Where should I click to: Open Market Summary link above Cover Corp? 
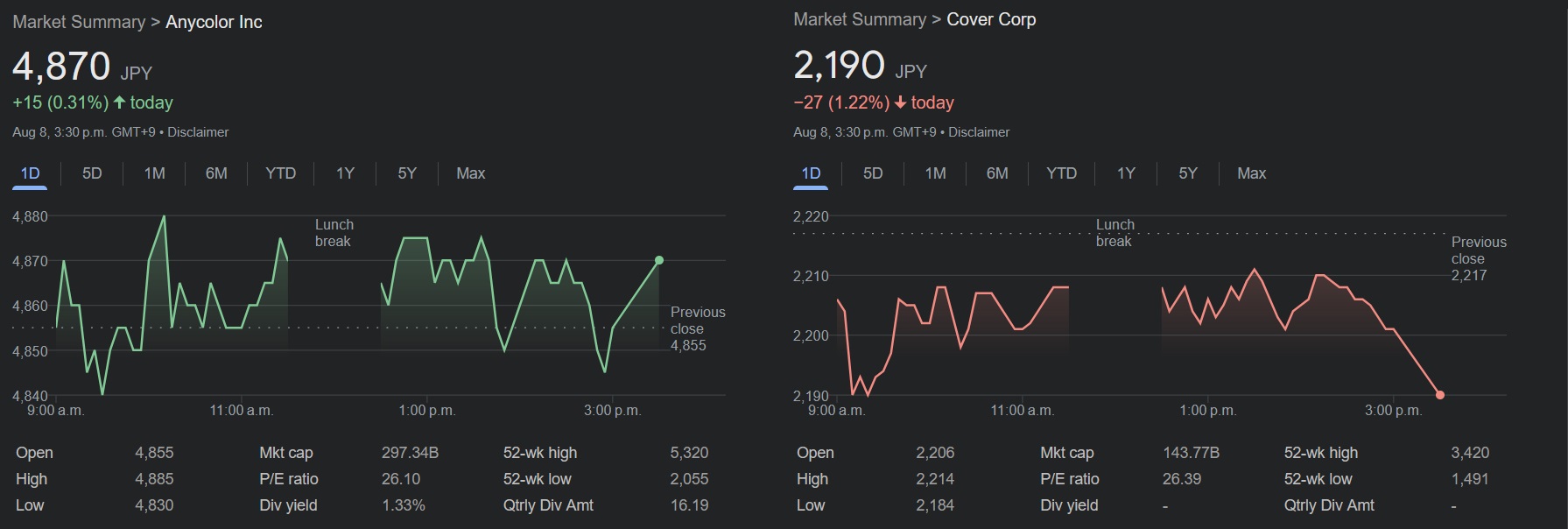pos(860,19)
